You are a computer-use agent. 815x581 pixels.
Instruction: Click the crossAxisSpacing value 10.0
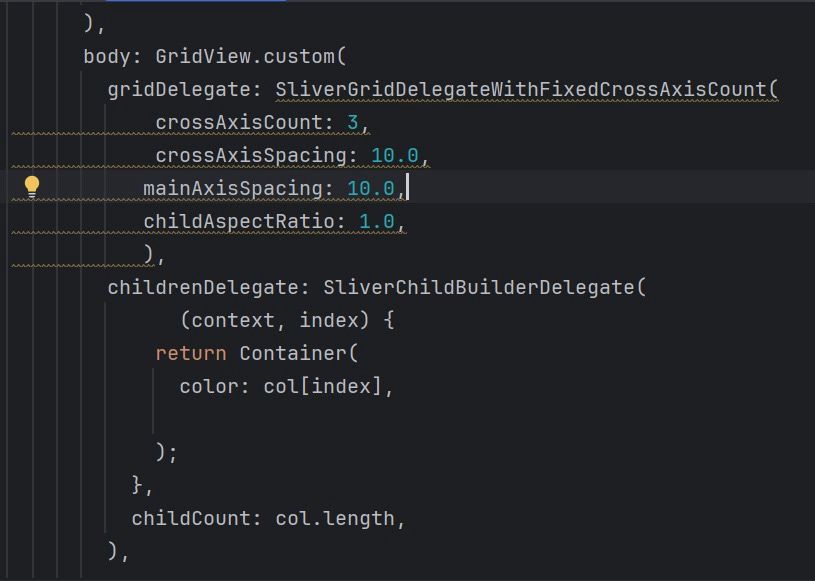pos(395,155)
